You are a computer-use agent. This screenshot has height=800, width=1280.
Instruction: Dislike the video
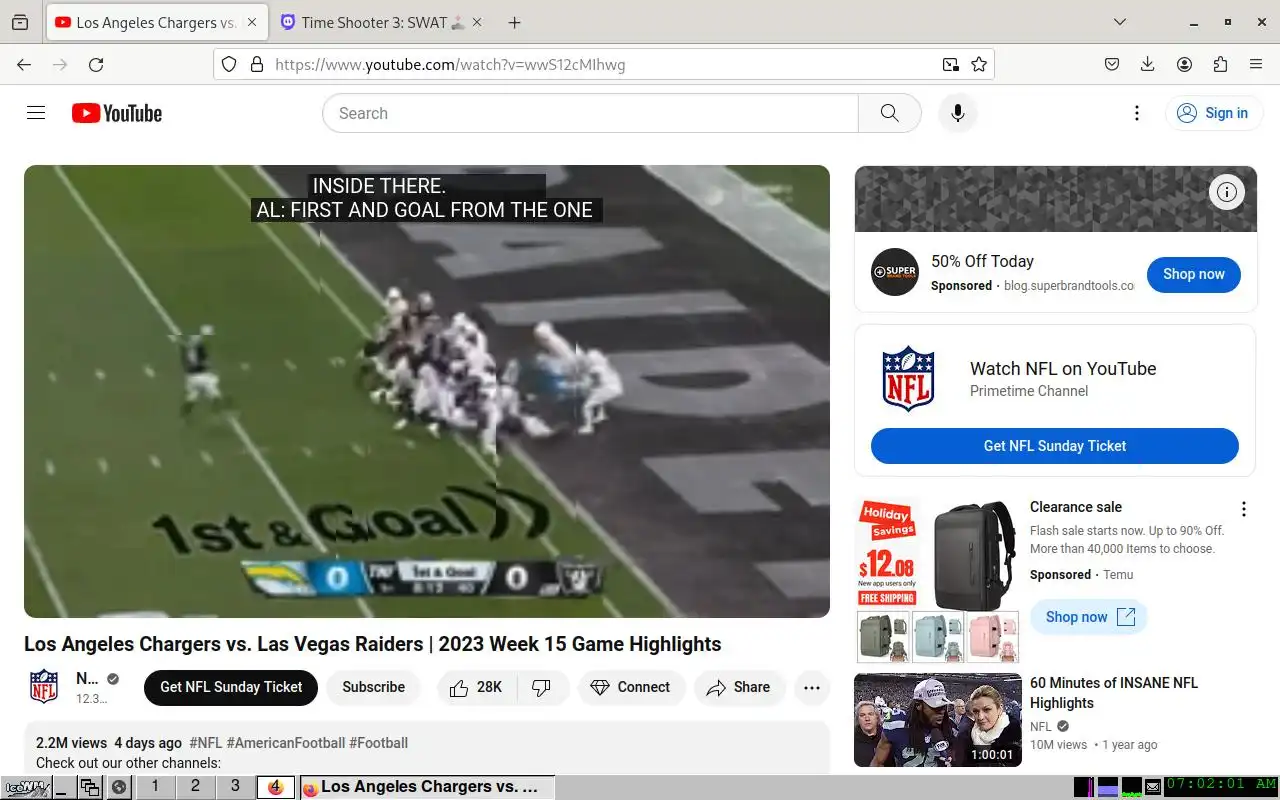(541, 687)
